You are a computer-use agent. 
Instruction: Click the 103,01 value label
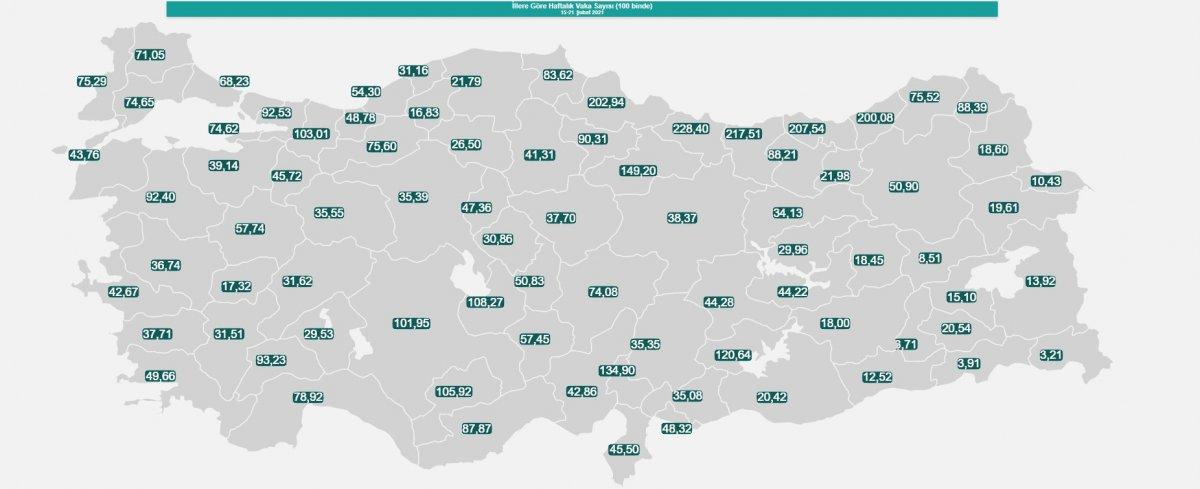point(311,133)
